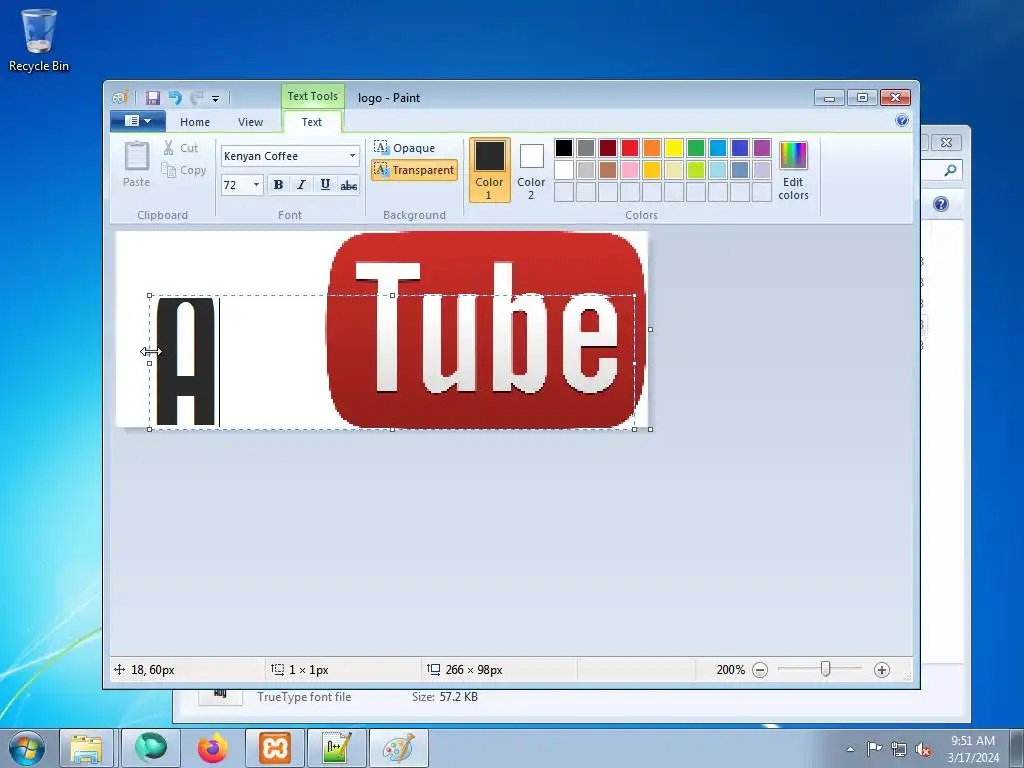The width and height of the screenshot is (1024, 768).
Task: Open XAMPP from the taskbar
Action: [275, 748]
